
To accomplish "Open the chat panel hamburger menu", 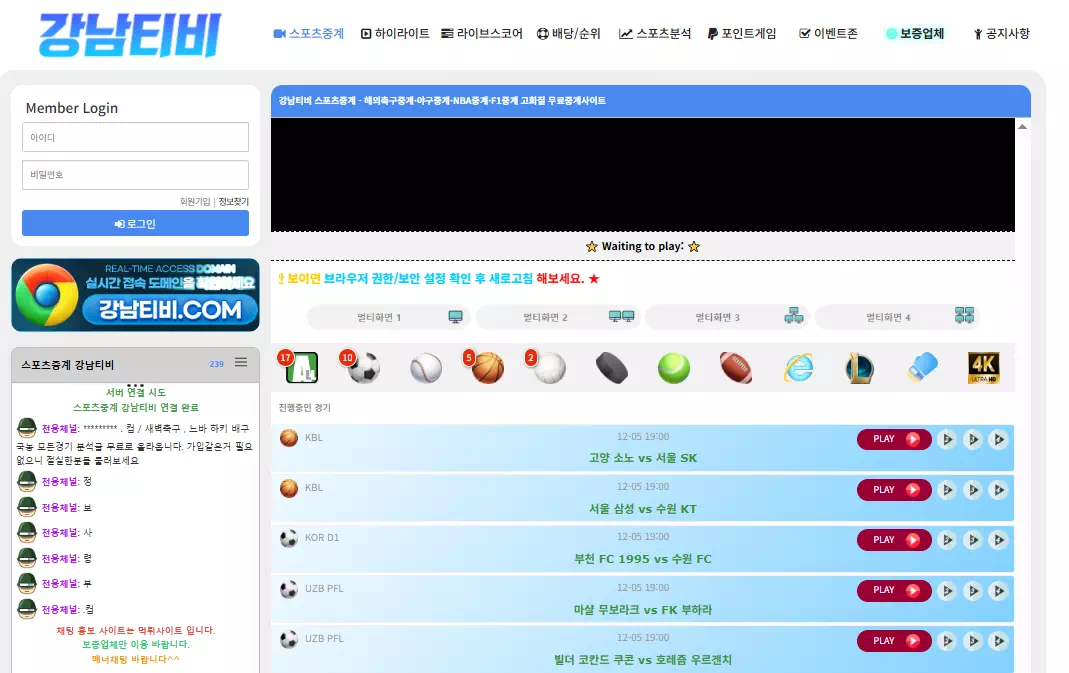I will point(241,362).
